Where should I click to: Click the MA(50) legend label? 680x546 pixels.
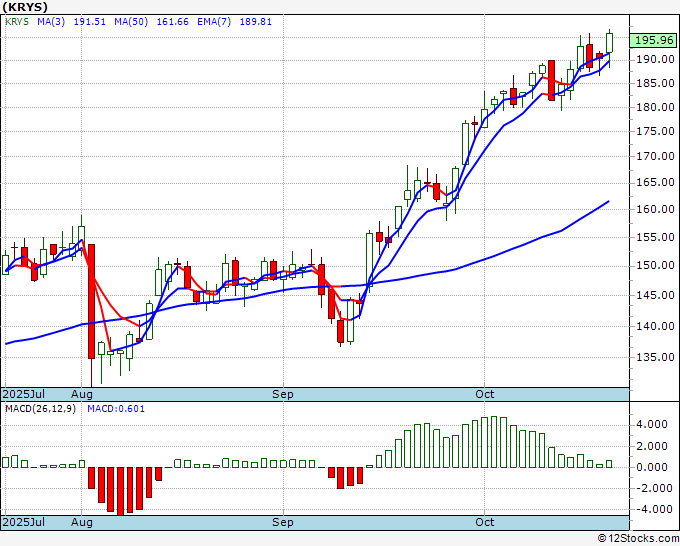tap(131, 22)
